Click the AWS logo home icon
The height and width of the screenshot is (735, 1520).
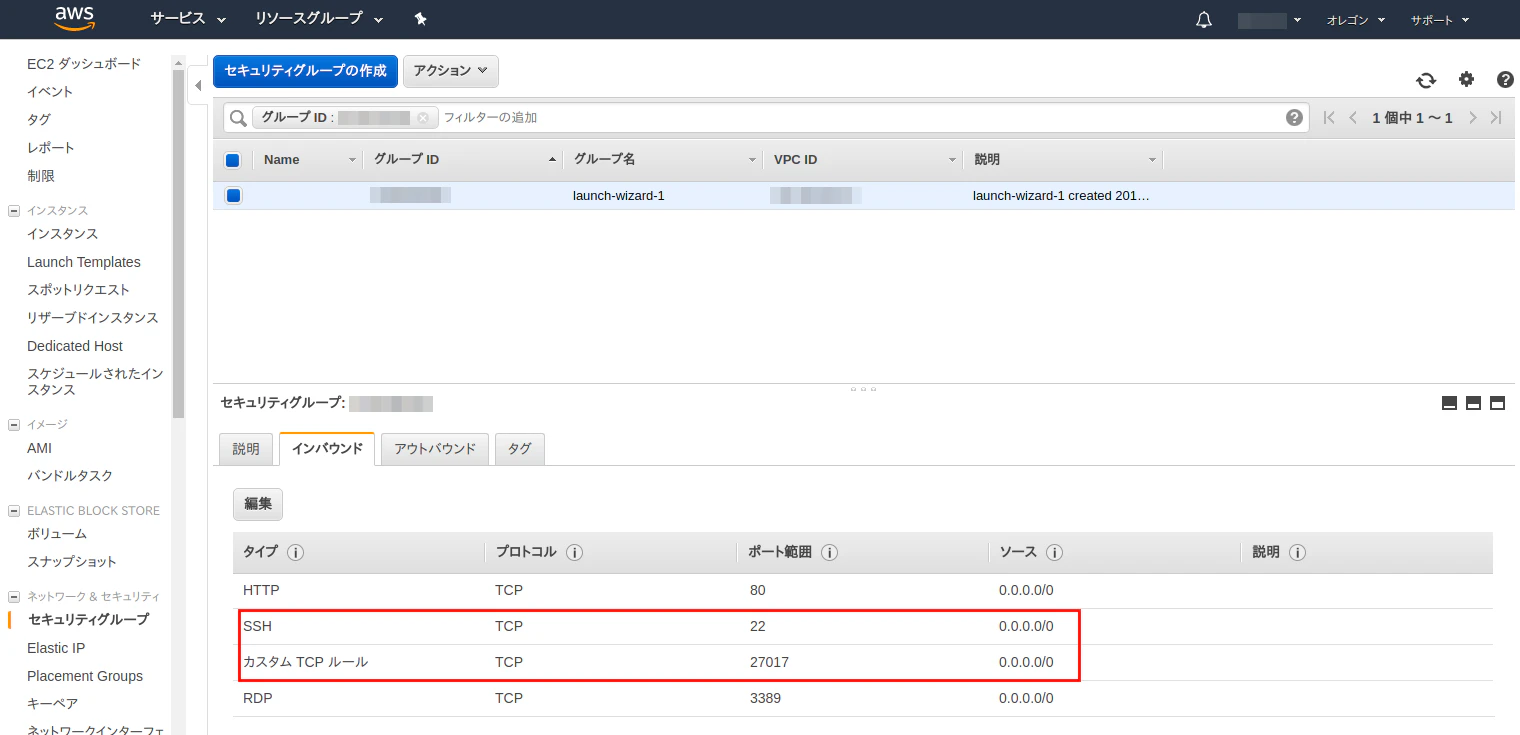(74, 18)
